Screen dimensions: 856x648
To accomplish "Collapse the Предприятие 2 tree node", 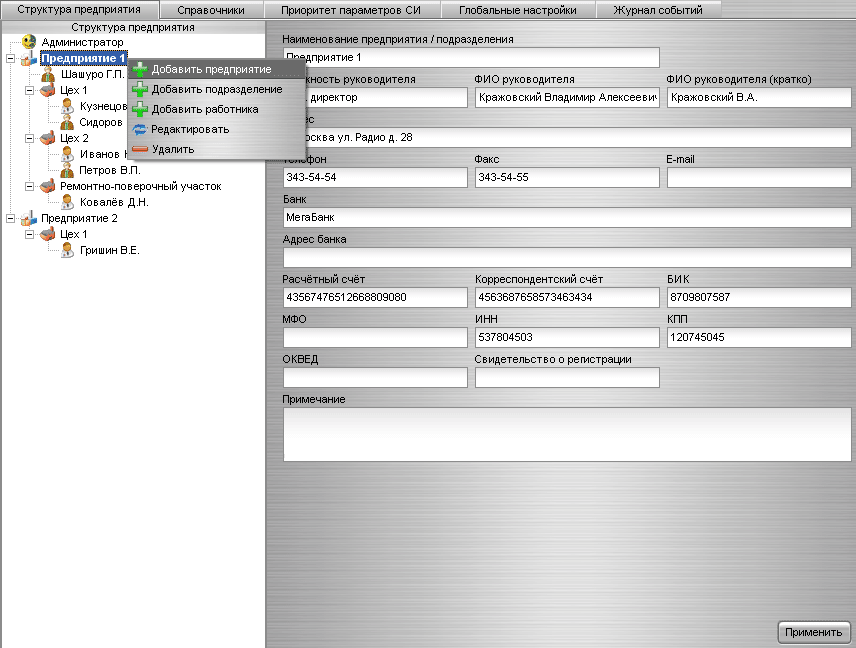I will [x=10, y=218].
